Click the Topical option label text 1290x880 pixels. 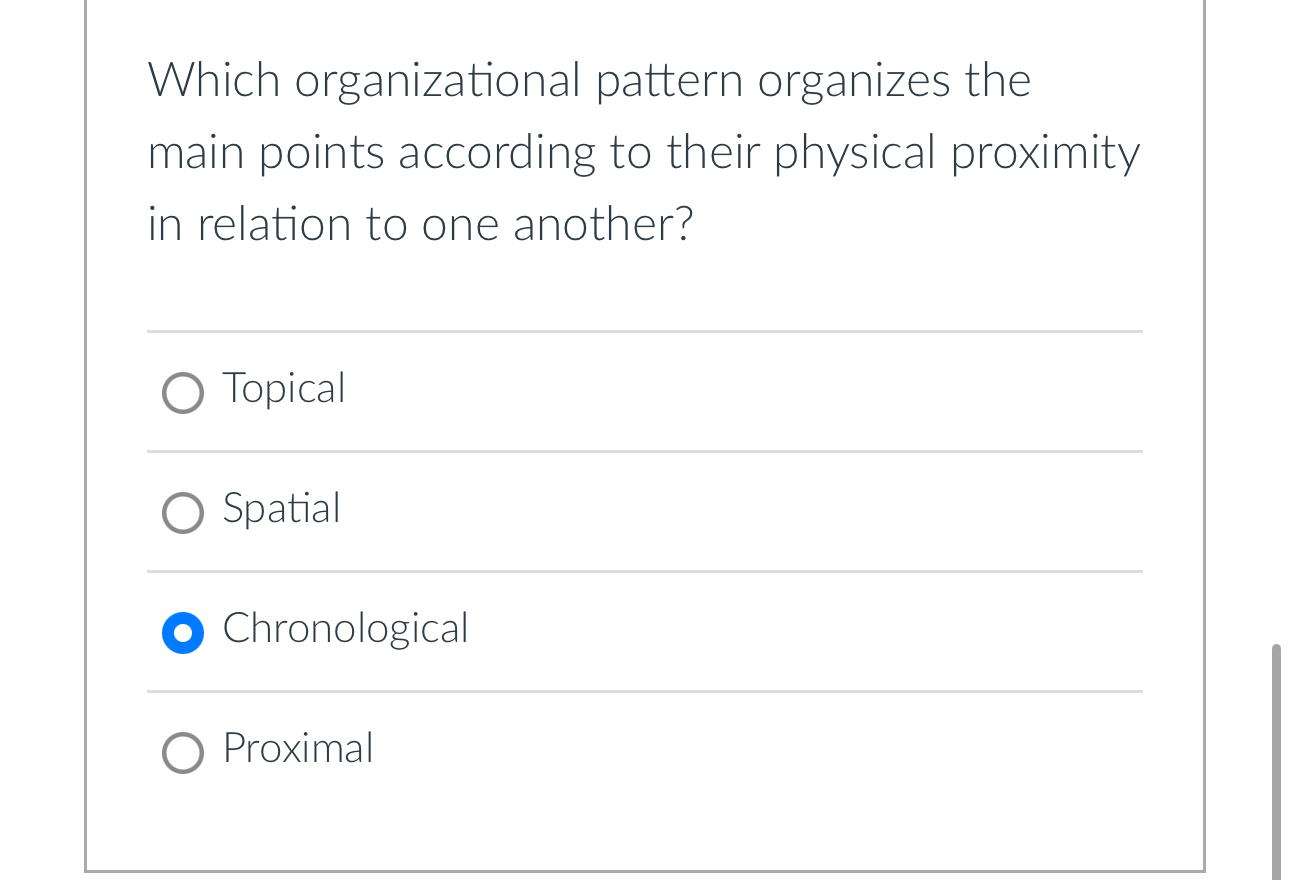[x=284, y=390]
